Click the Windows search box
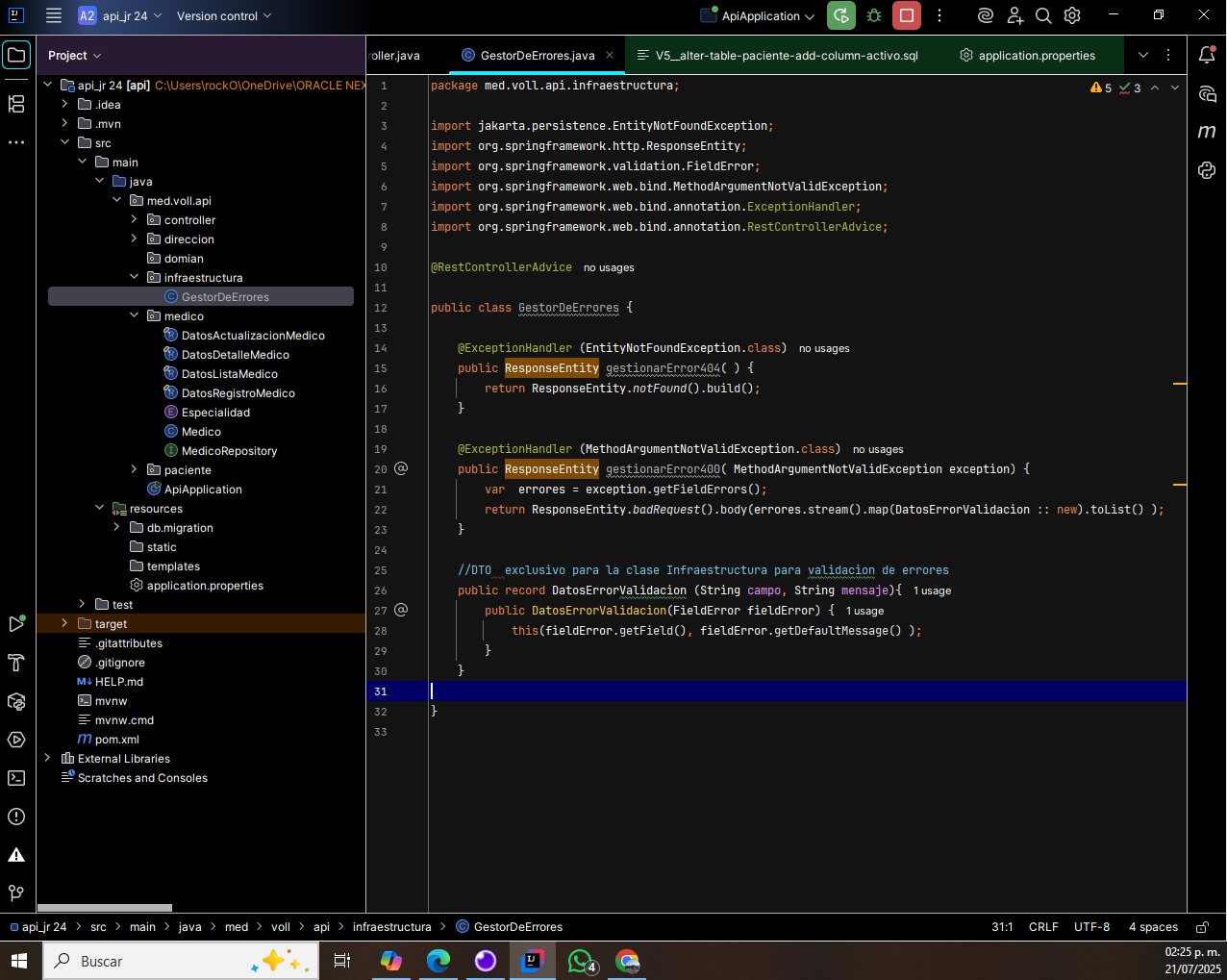 [179, 960]
